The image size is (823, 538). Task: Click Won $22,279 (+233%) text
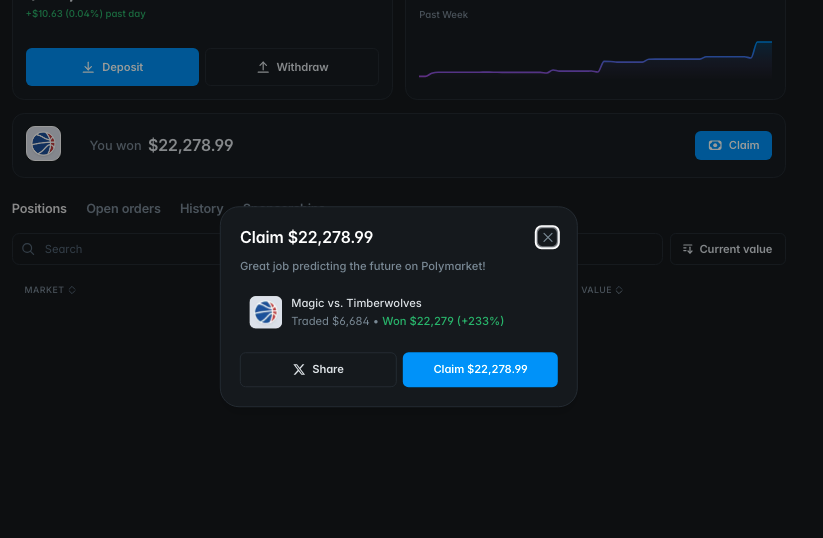coord(443,321)
